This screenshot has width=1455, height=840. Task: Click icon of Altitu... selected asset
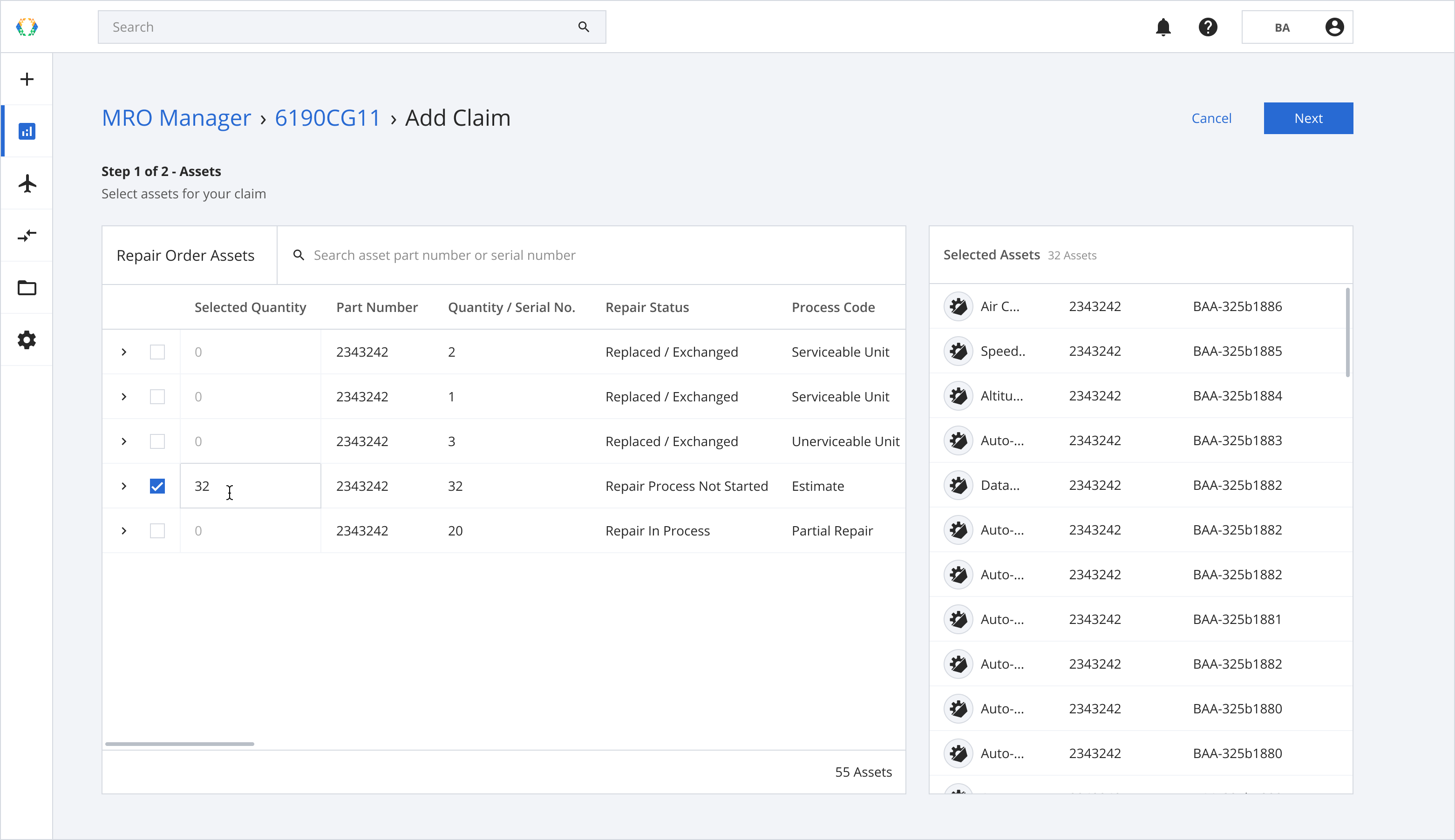click(x=958, y=396)
